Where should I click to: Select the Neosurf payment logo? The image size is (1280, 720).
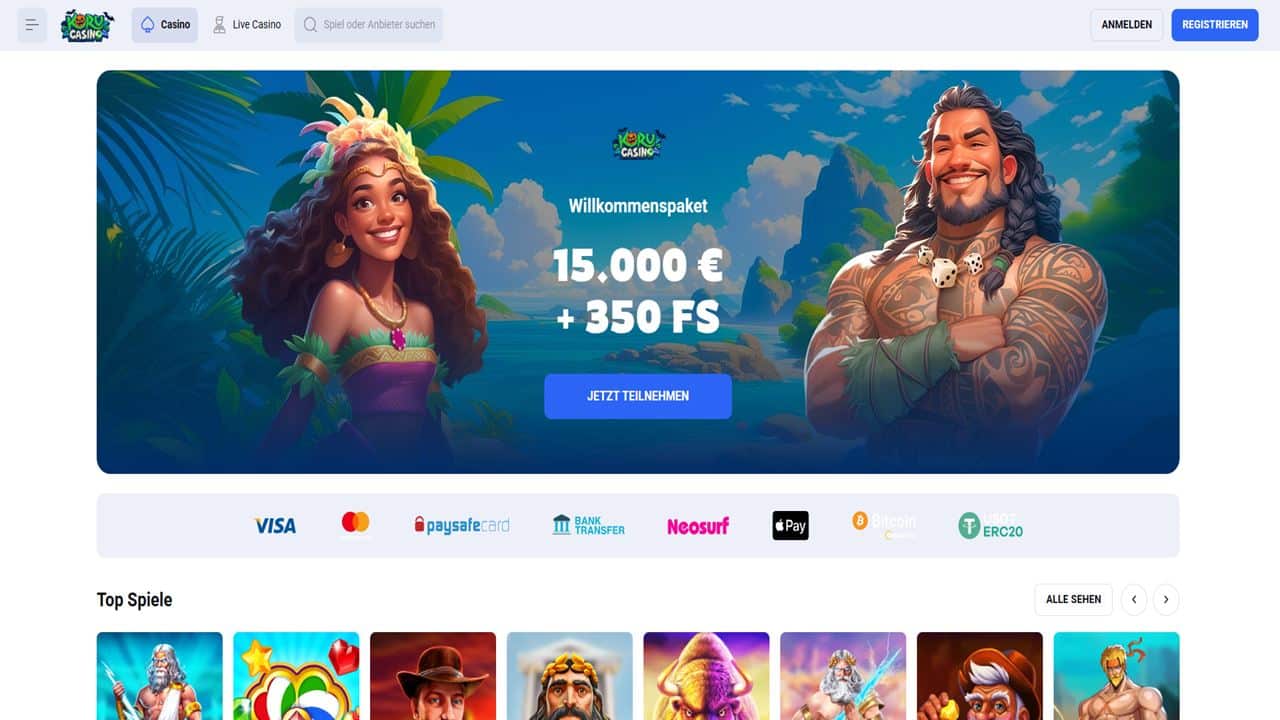point(698,526)
